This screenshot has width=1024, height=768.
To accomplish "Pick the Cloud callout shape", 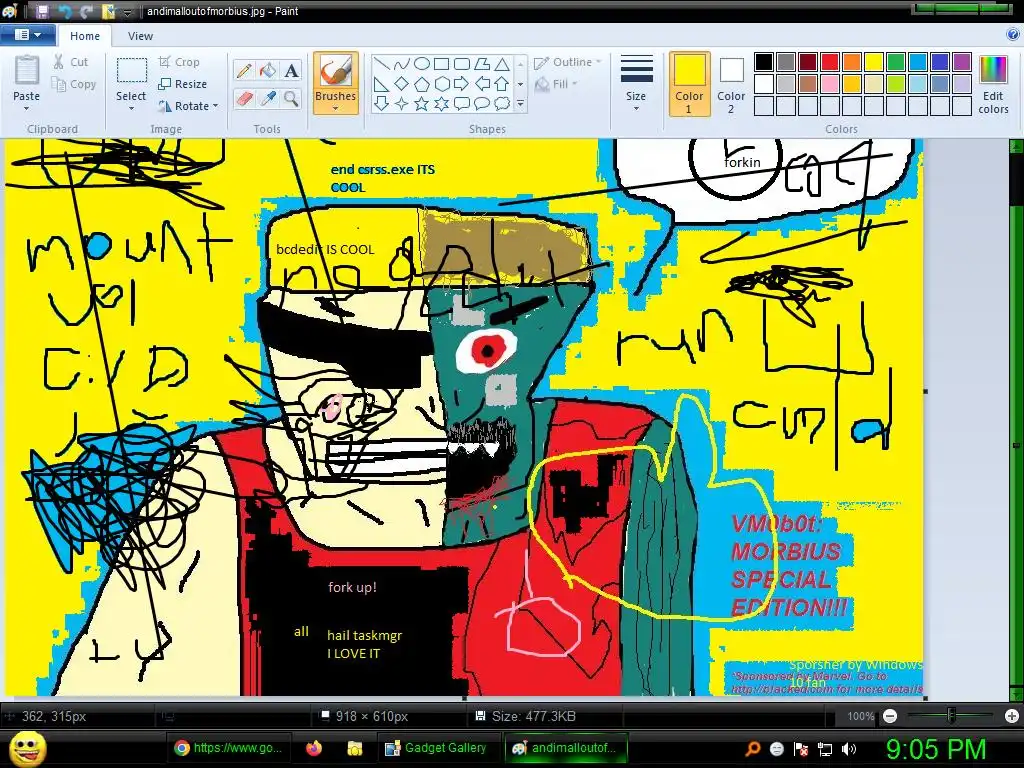I will (x=502, y=103).
